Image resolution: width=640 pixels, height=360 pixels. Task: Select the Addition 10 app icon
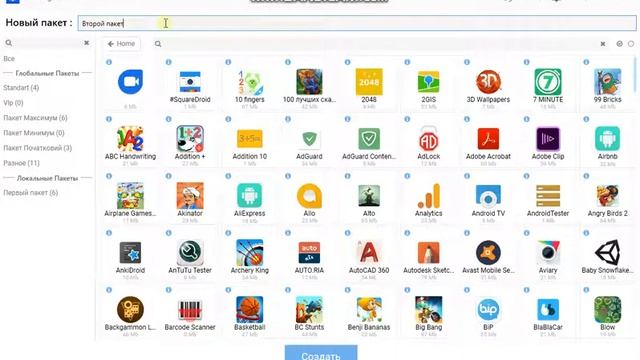[x=250, y=139]
